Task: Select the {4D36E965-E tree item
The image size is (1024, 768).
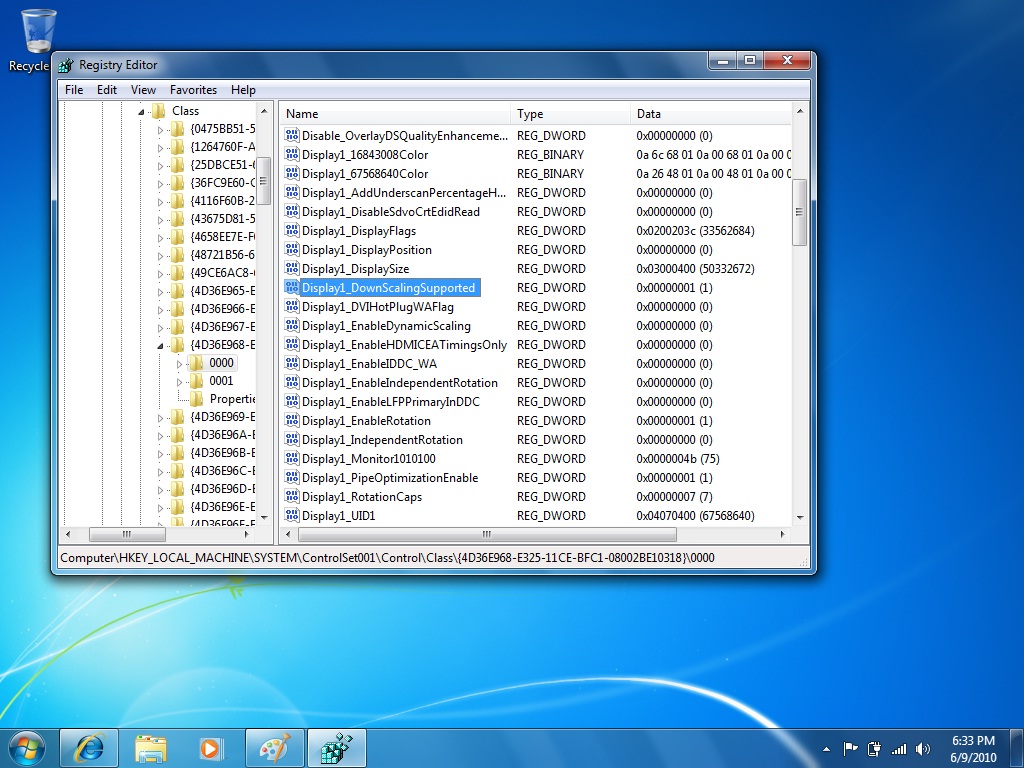Action: click(x=223, y=291)
